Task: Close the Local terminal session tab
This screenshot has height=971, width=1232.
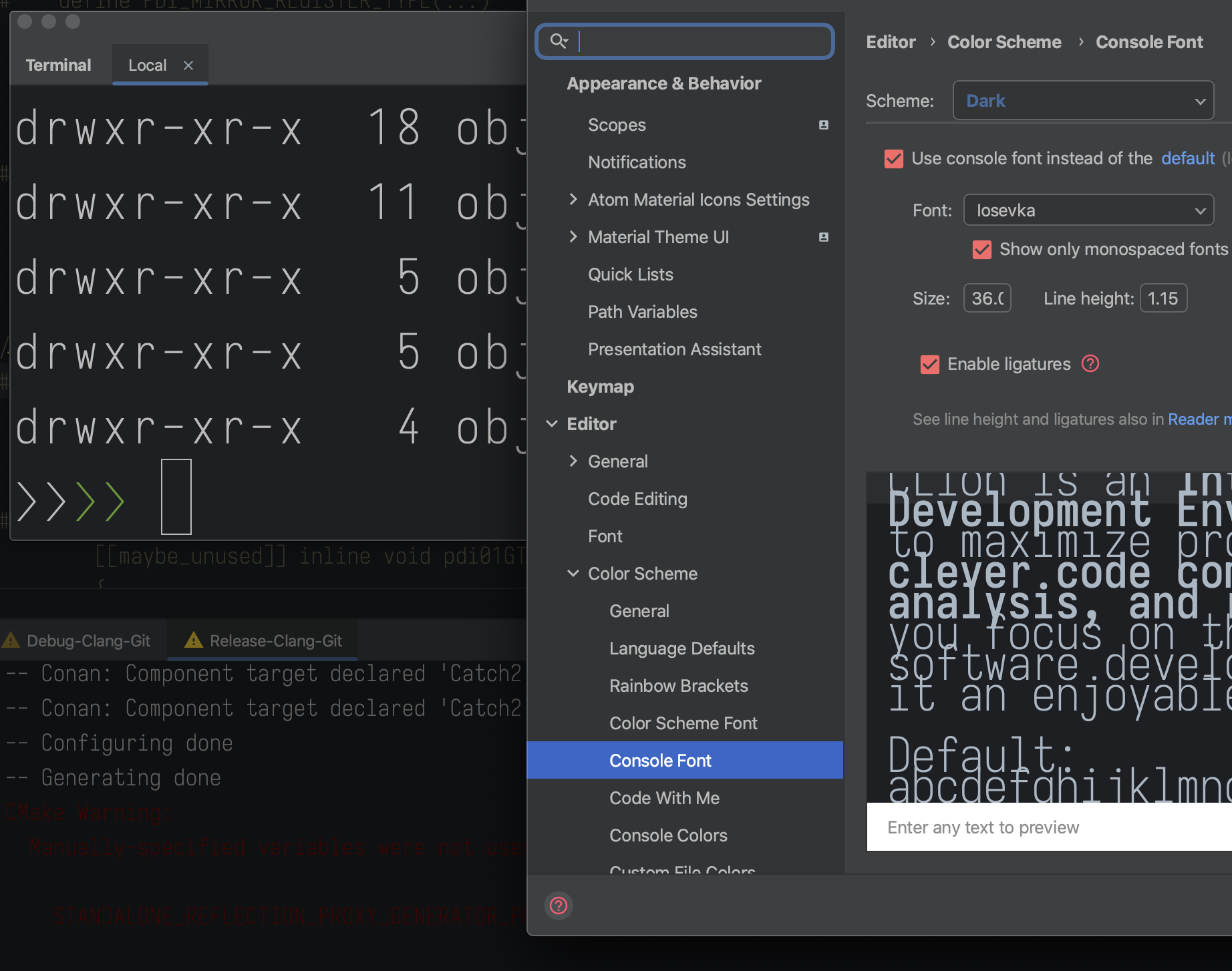Action: point(188,65)
